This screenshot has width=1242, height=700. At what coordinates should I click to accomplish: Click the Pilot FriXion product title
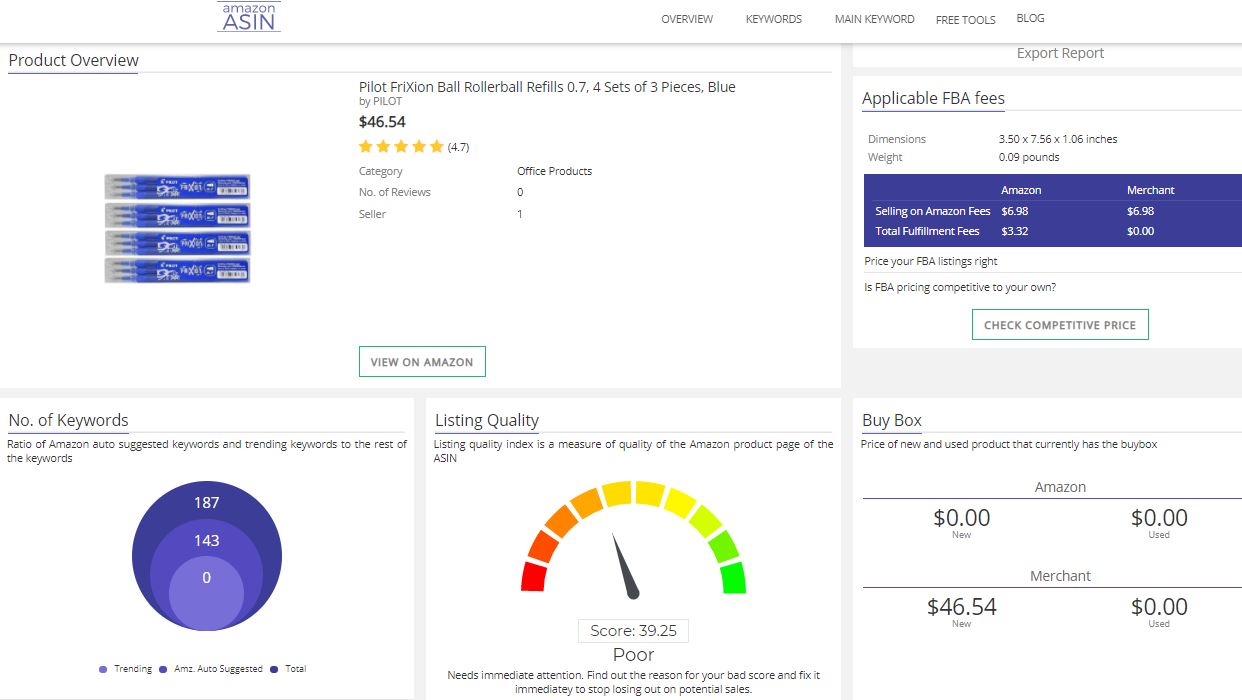547,87
